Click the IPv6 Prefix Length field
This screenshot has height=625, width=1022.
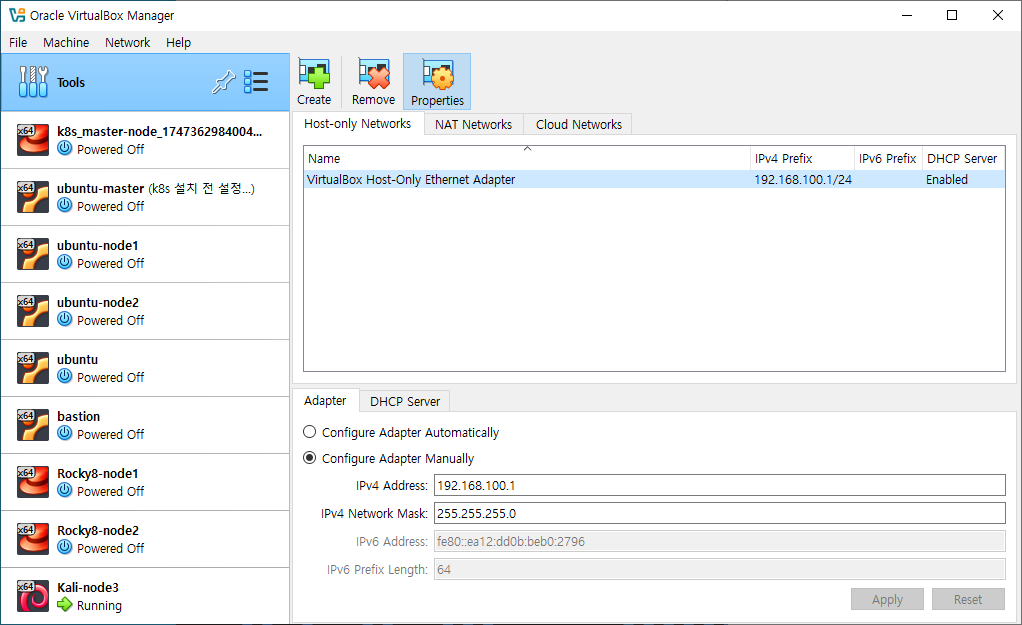[720, 570]
